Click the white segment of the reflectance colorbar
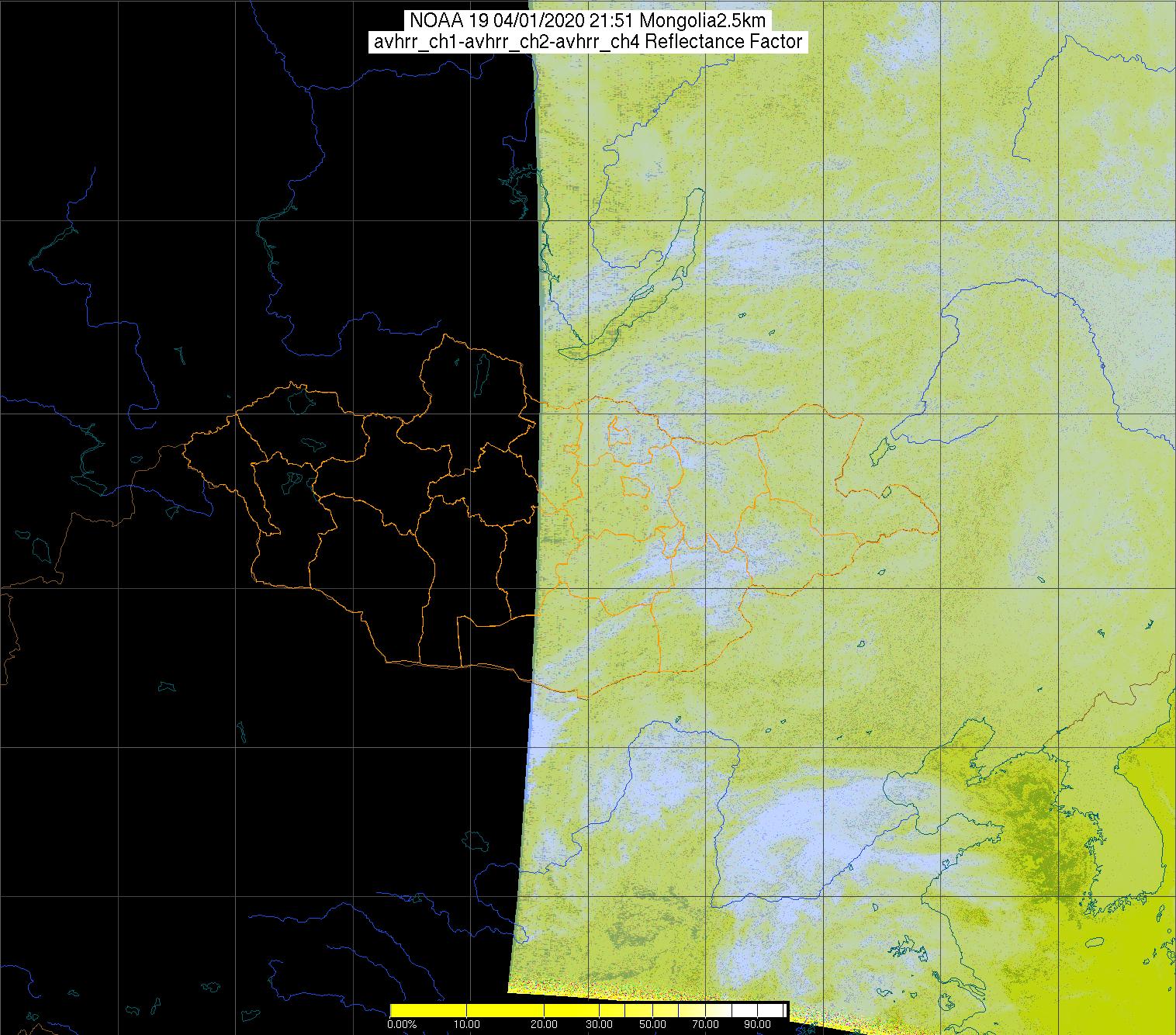 pyautogui.click(x=758, y=1010)
